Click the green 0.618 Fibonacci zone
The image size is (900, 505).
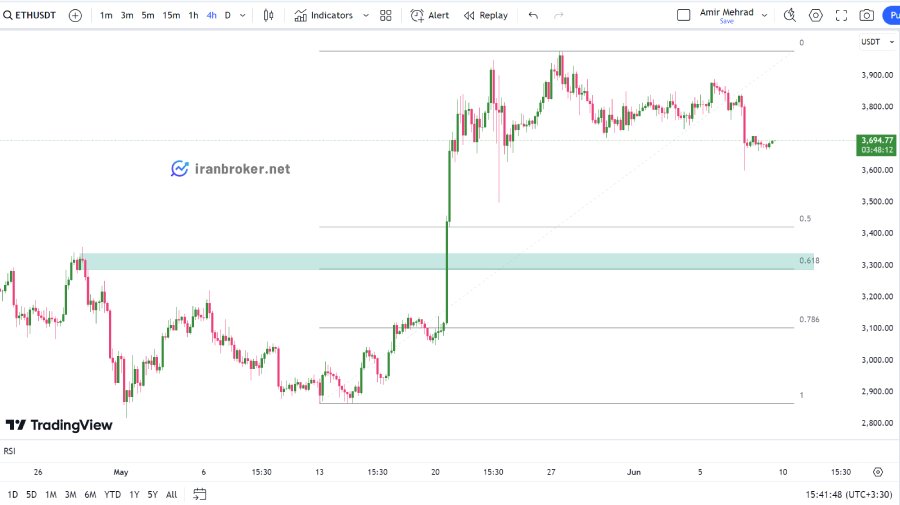coord(448,262)
